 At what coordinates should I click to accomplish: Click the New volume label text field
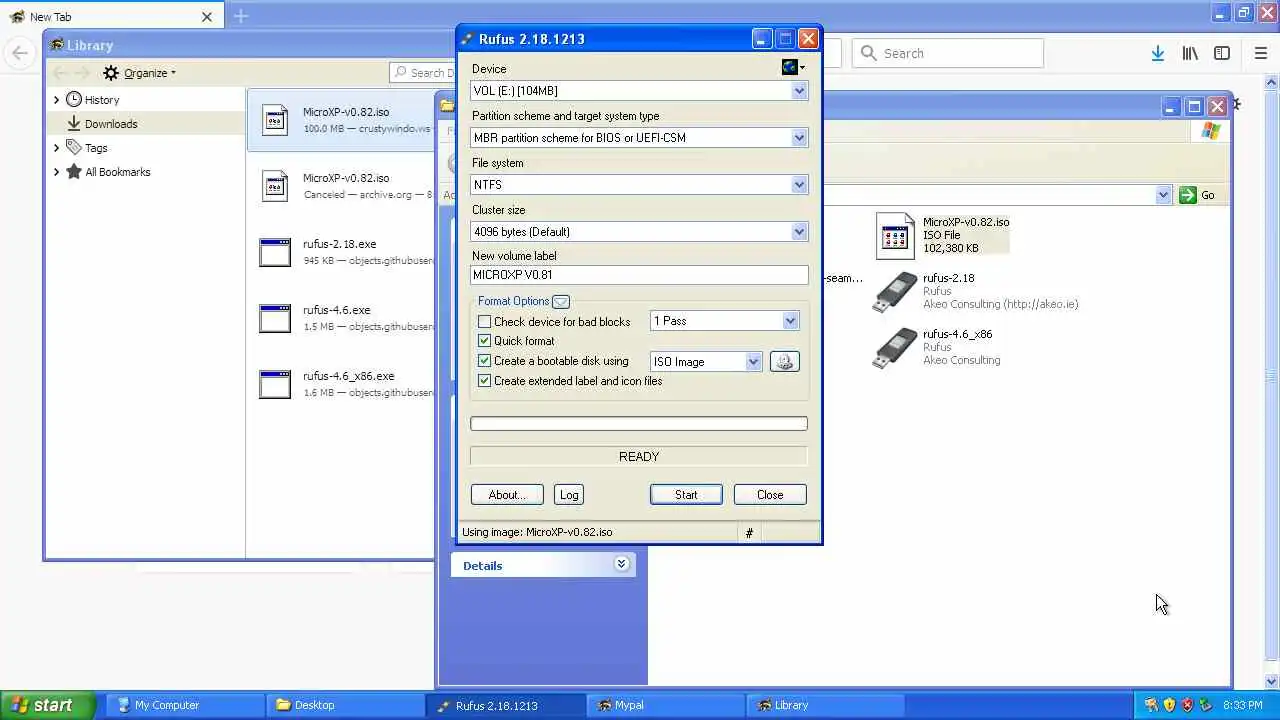pos(639,275)
